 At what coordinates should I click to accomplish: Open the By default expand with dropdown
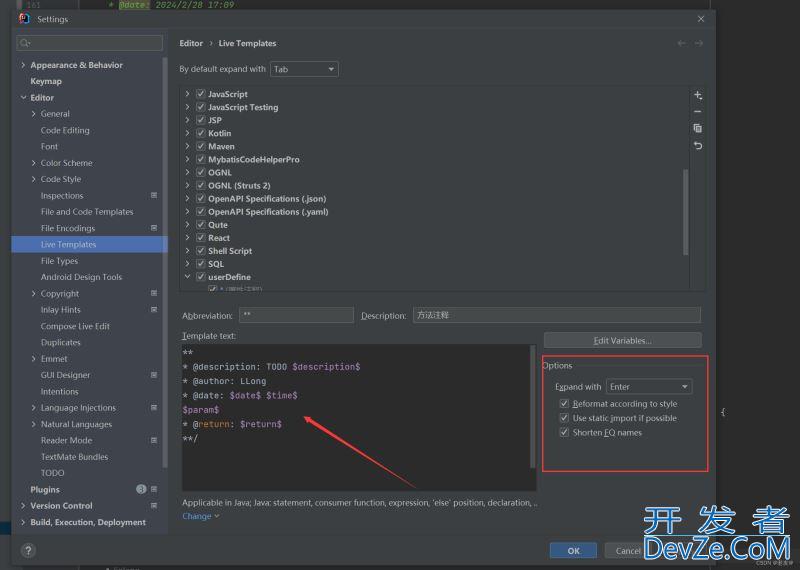(304, 69)
